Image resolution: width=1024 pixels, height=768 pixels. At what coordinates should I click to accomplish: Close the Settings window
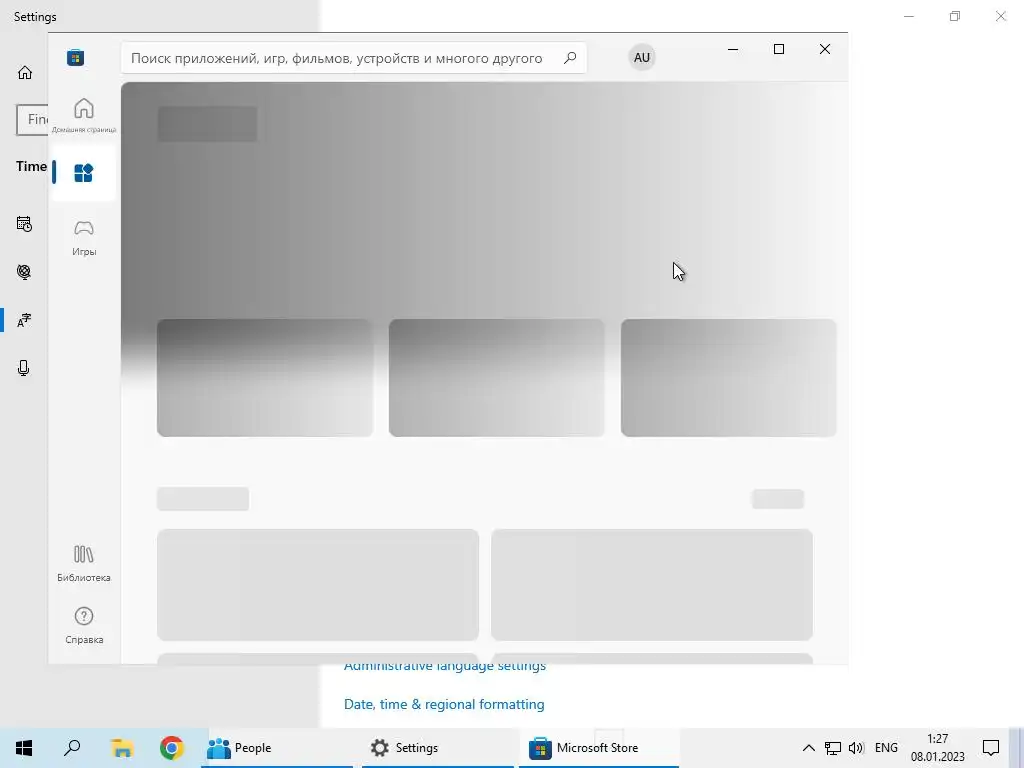click(1000, 16)
